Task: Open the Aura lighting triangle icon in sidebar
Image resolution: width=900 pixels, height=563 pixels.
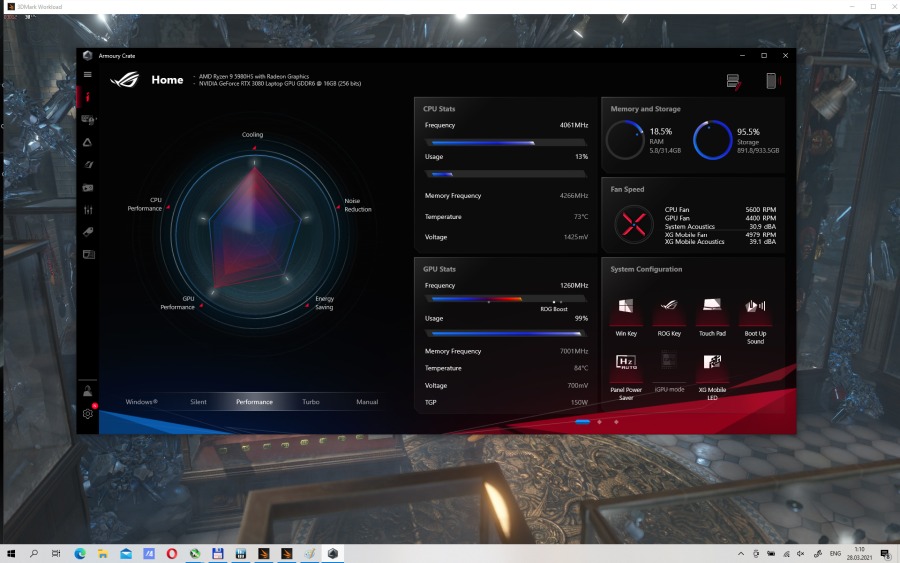Action: [x=88, y=142]
